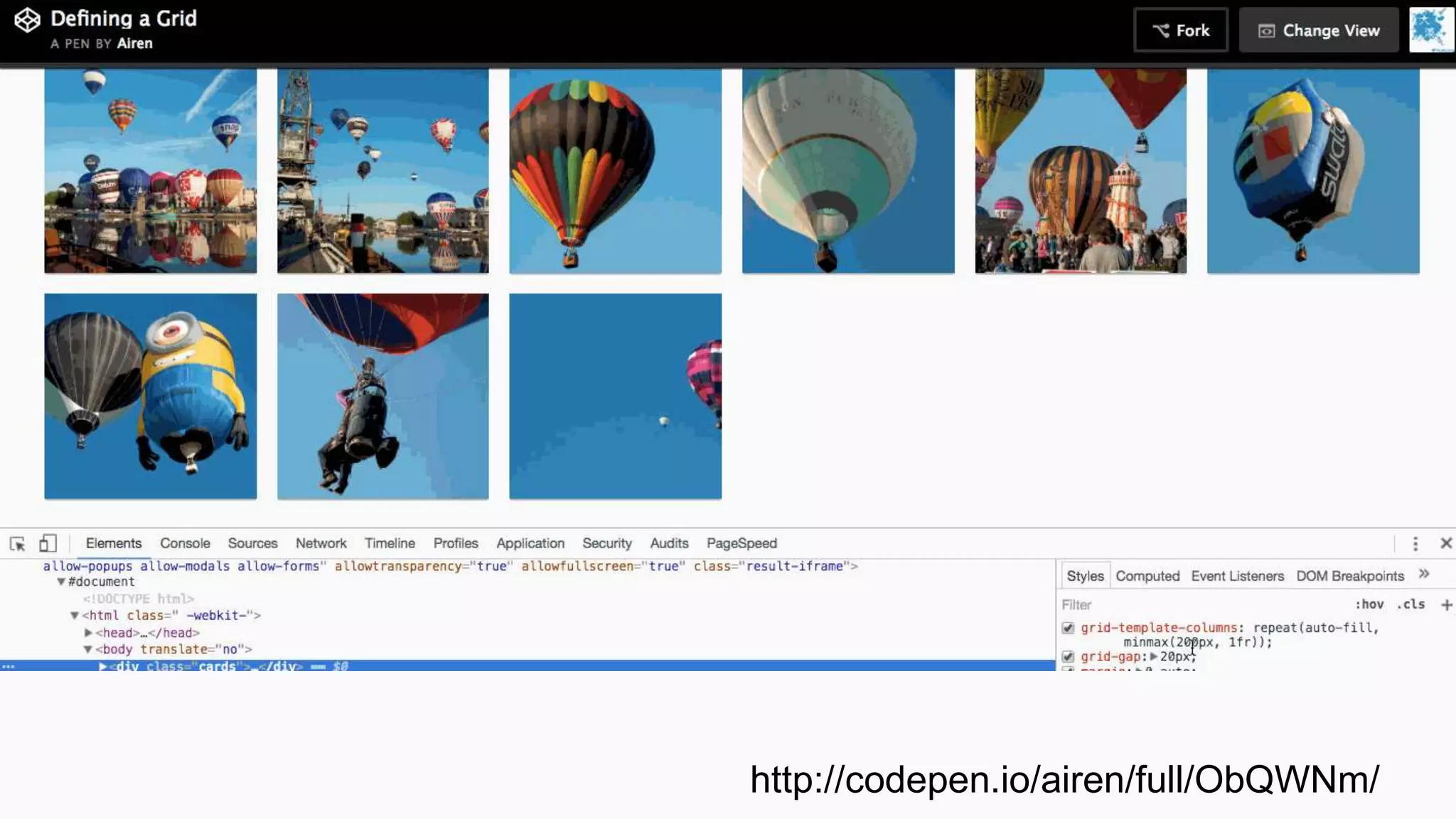Open the many balloons over harbor thumbnail
The height and width of the screenshot is (819, 1456).
tap(150, 171)
